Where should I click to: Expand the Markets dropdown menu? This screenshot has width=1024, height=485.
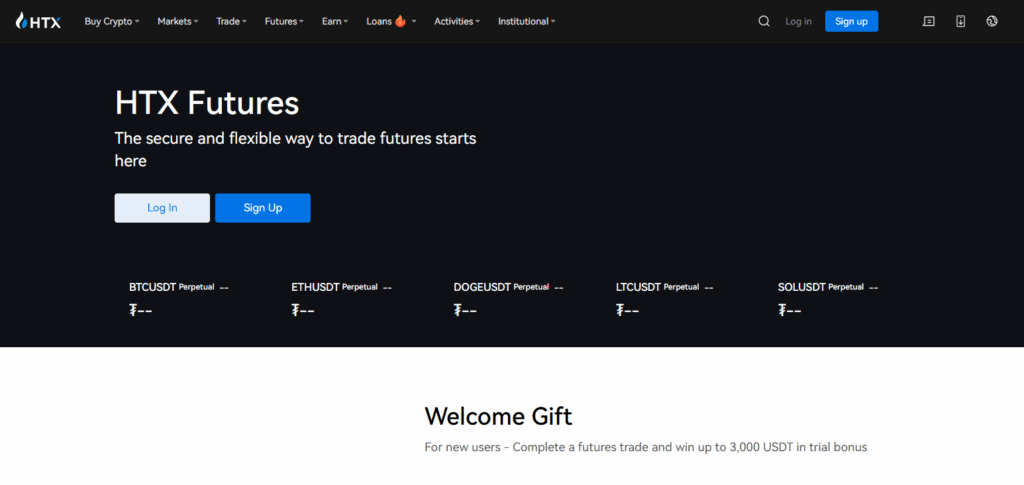pos(177,21)
